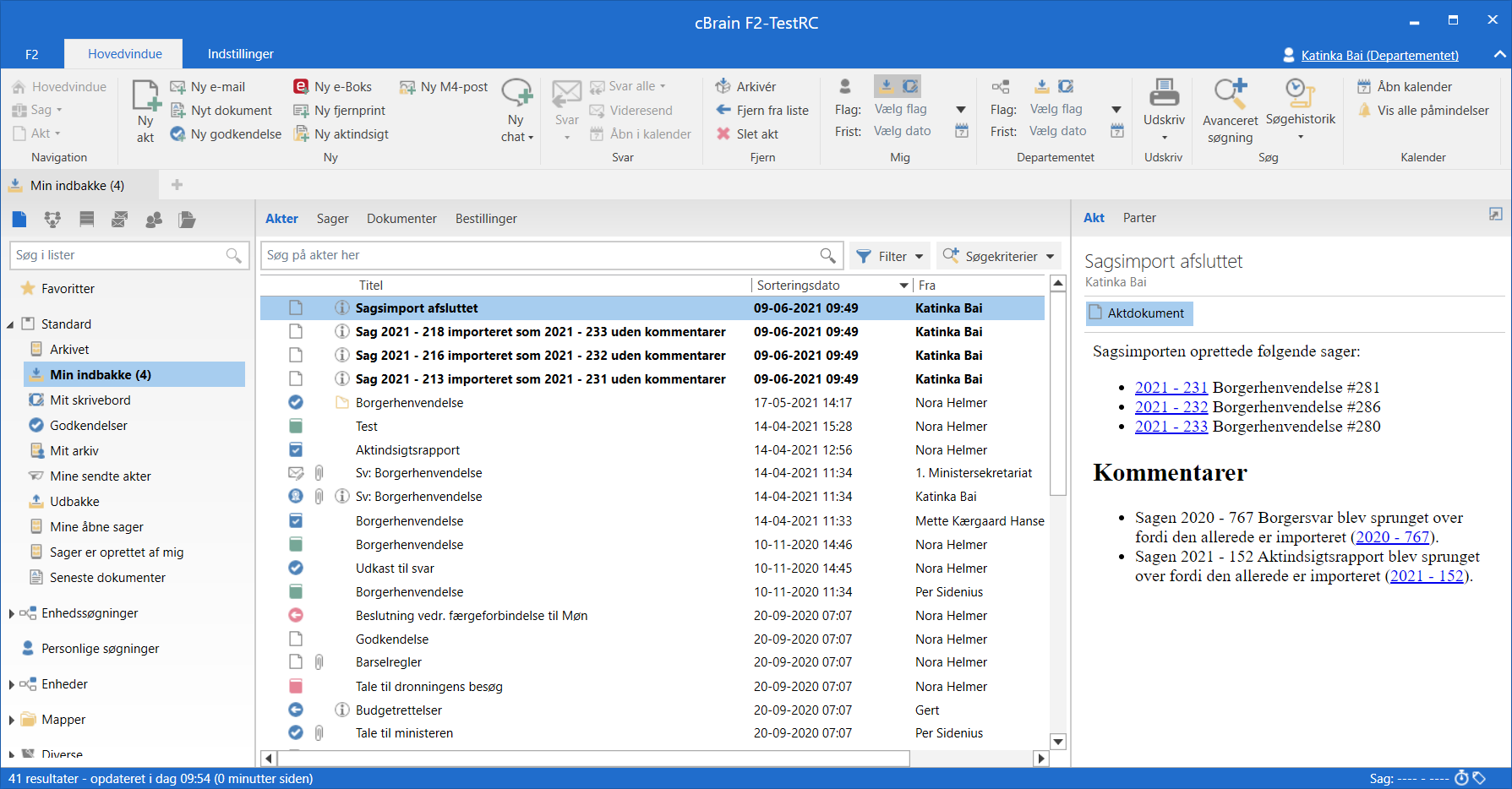Click the tag icon in the status bar

pyautogui.click(x=1479, y=778)
